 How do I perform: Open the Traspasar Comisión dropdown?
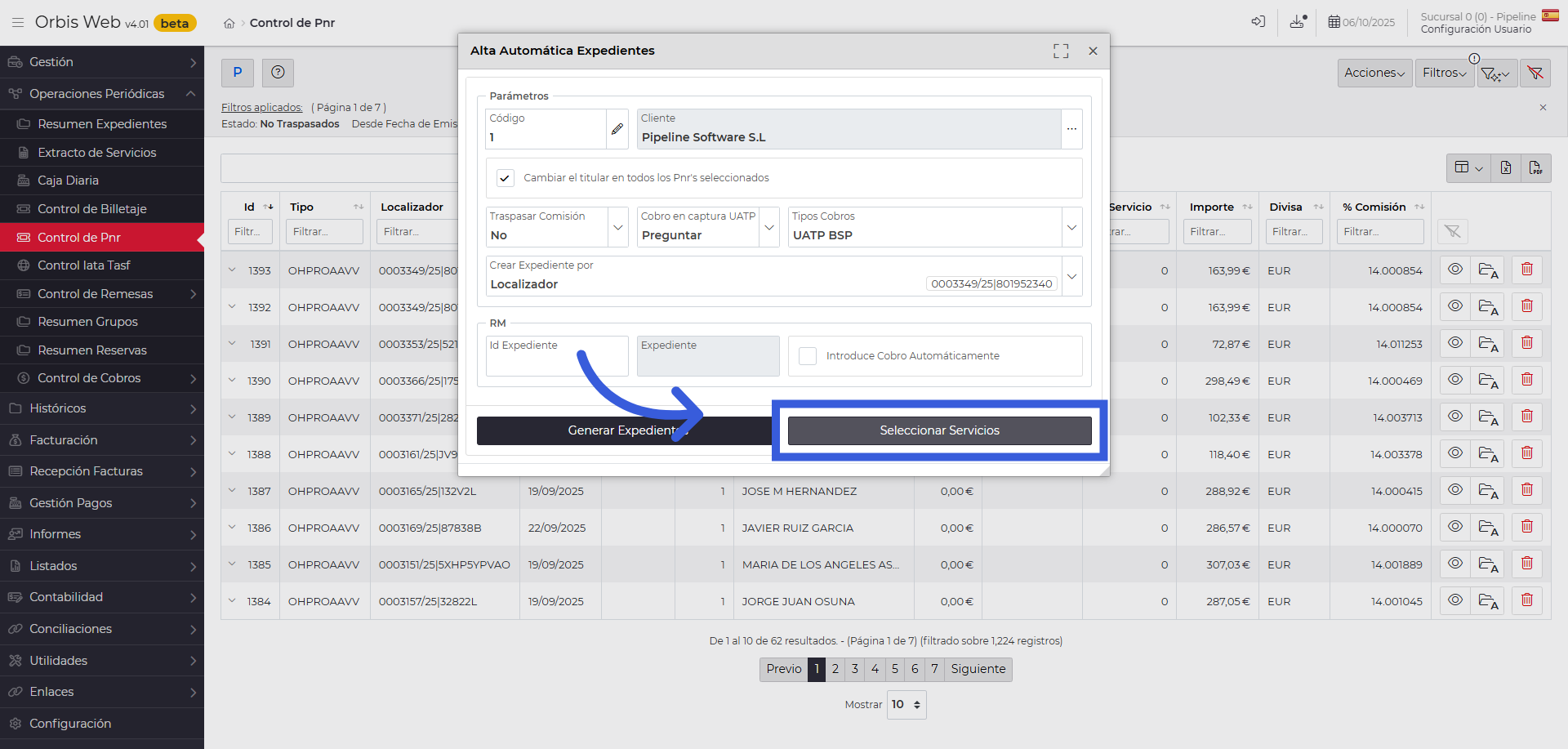(618, 228)
